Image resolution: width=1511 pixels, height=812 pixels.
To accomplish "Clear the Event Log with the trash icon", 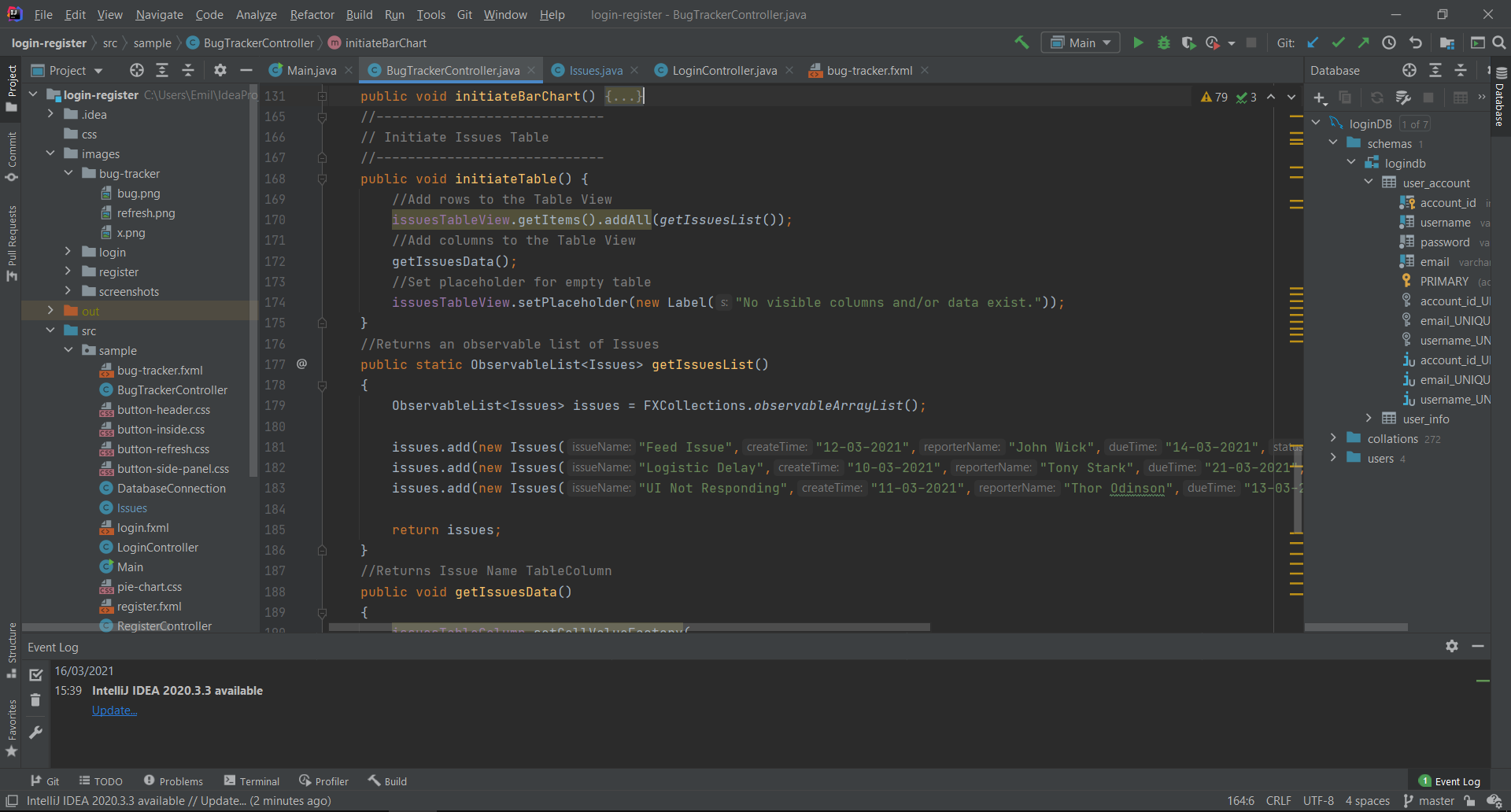I will pos(35,700).
